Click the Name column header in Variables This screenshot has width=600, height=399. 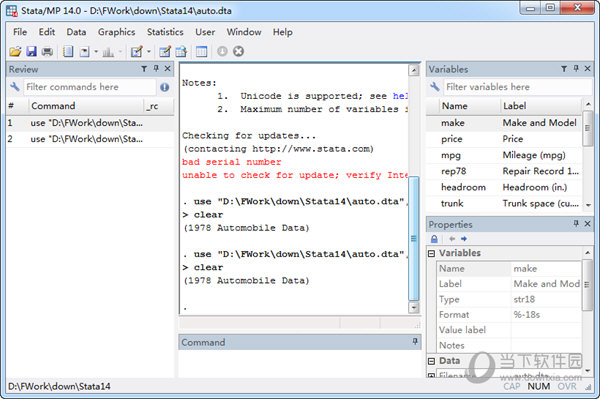click(463, 106)
